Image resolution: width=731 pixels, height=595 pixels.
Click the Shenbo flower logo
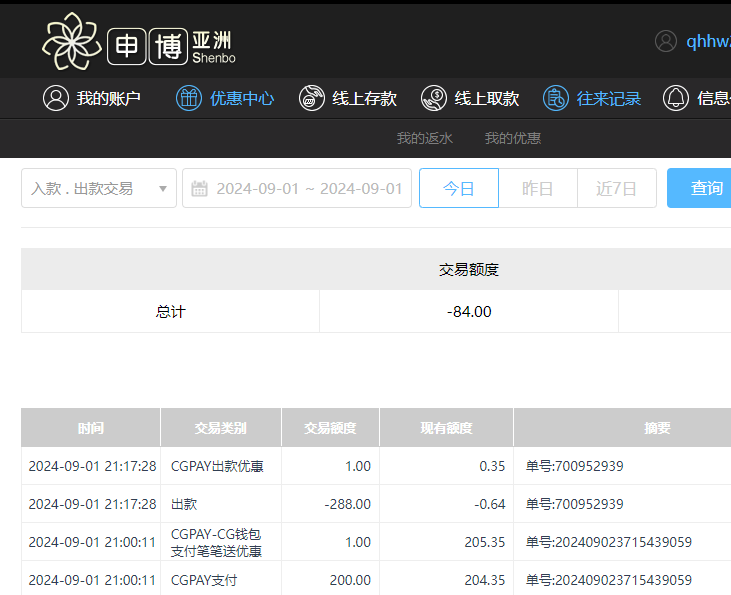72,42
